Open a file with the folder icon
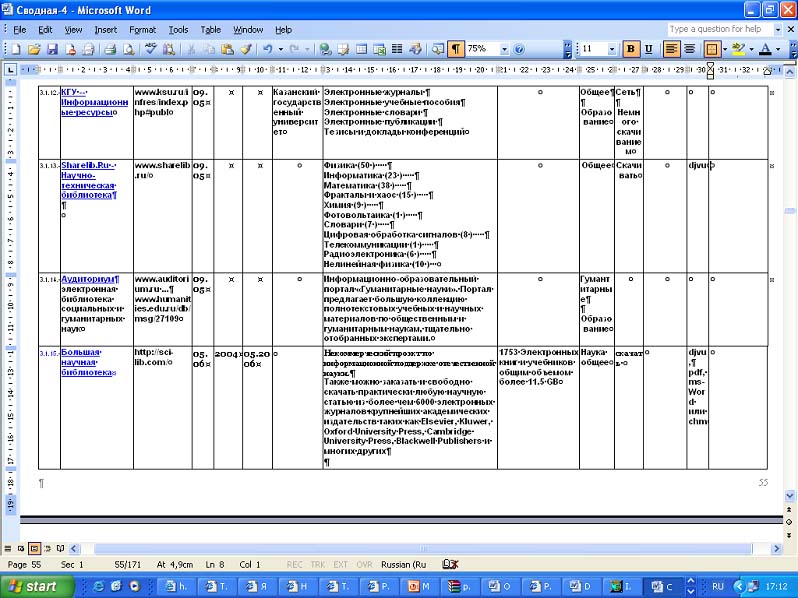 [35, 49]
